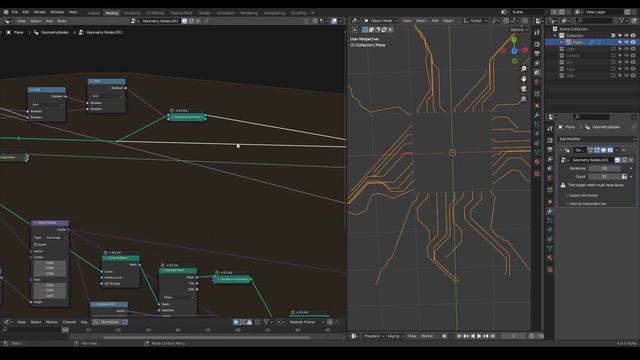640x360 pixels.
Task: Collapse the Collection in outliner
Action: pos(555,36)
